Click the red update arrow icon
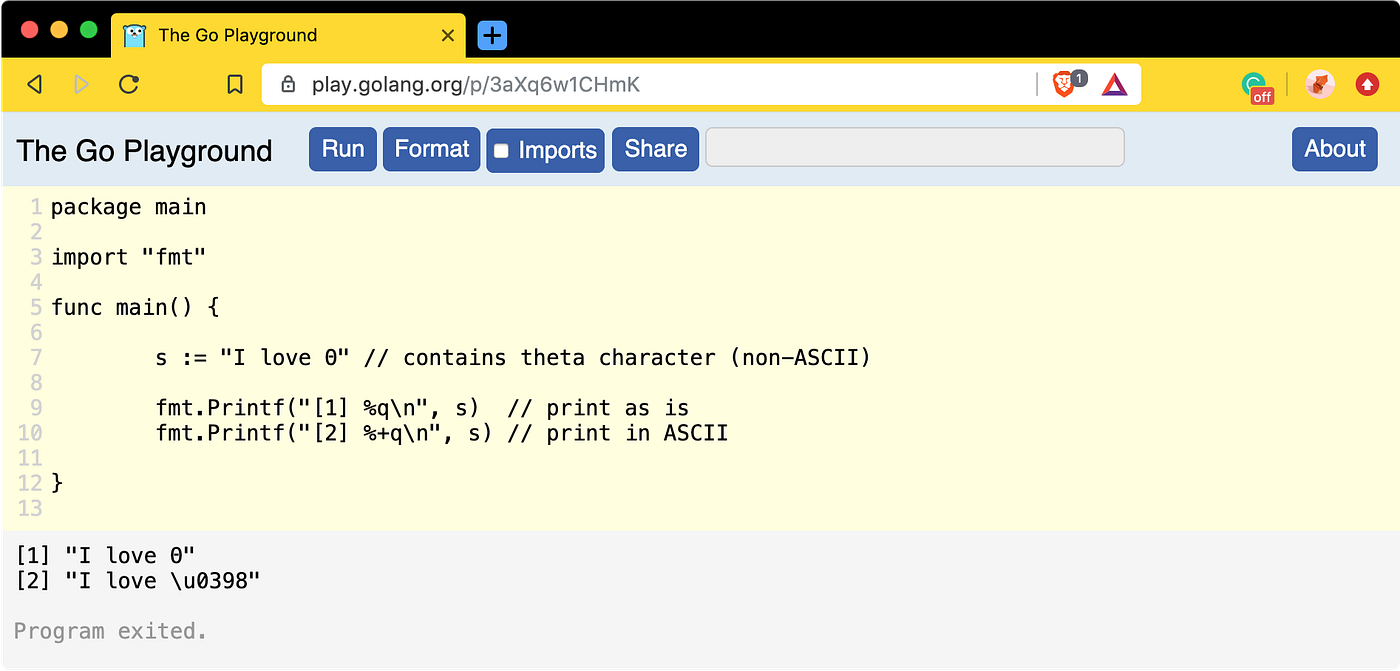Viewport: 1400px width, 671px height. click(x=1367, y=85)
